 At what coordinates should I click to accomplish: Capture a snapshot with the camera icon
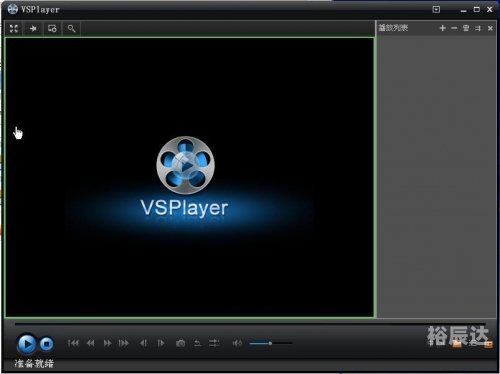click(x=180, y=343)
